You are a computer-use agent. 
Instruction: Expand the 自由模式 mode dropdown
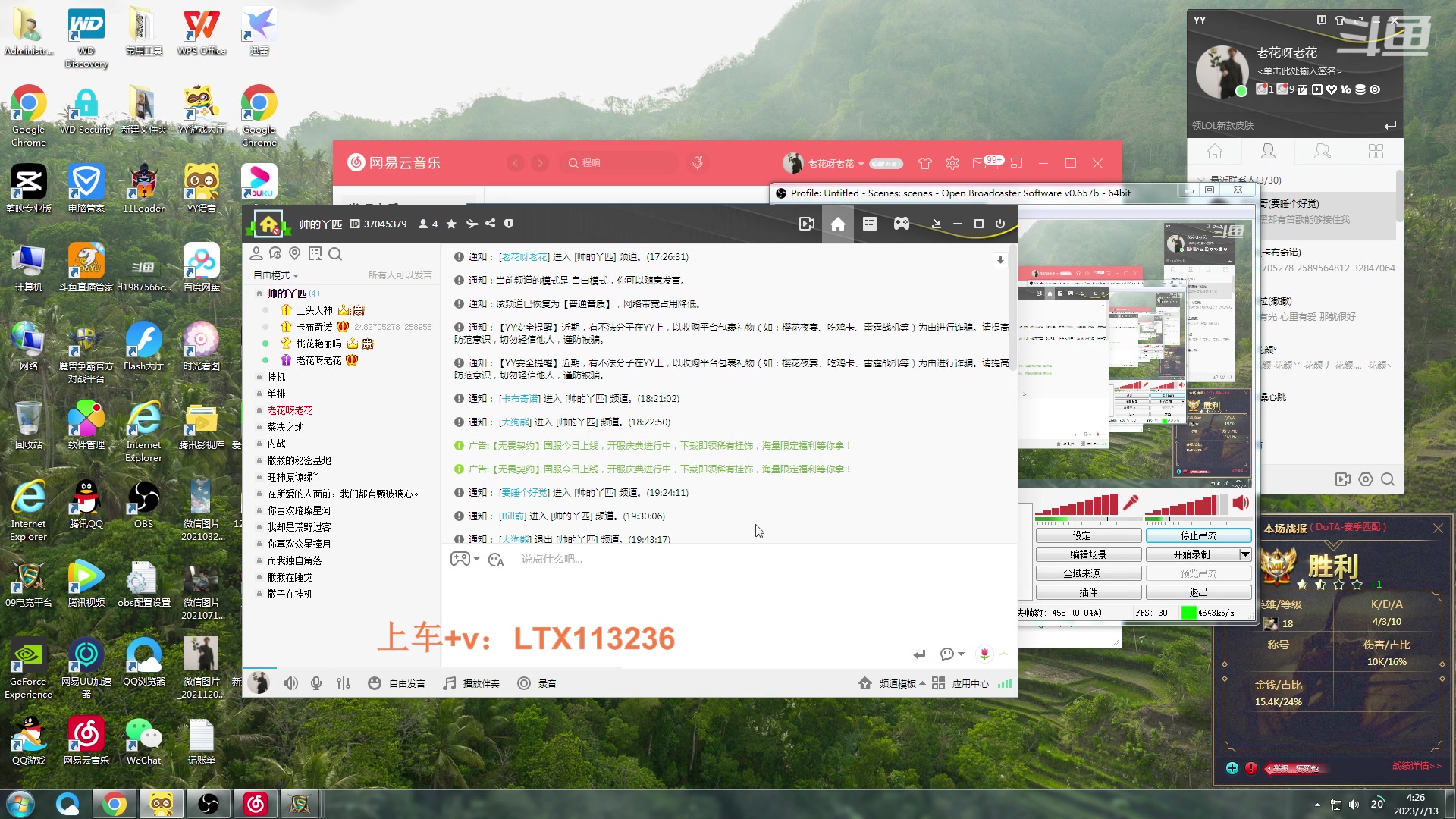click(276, 275)
